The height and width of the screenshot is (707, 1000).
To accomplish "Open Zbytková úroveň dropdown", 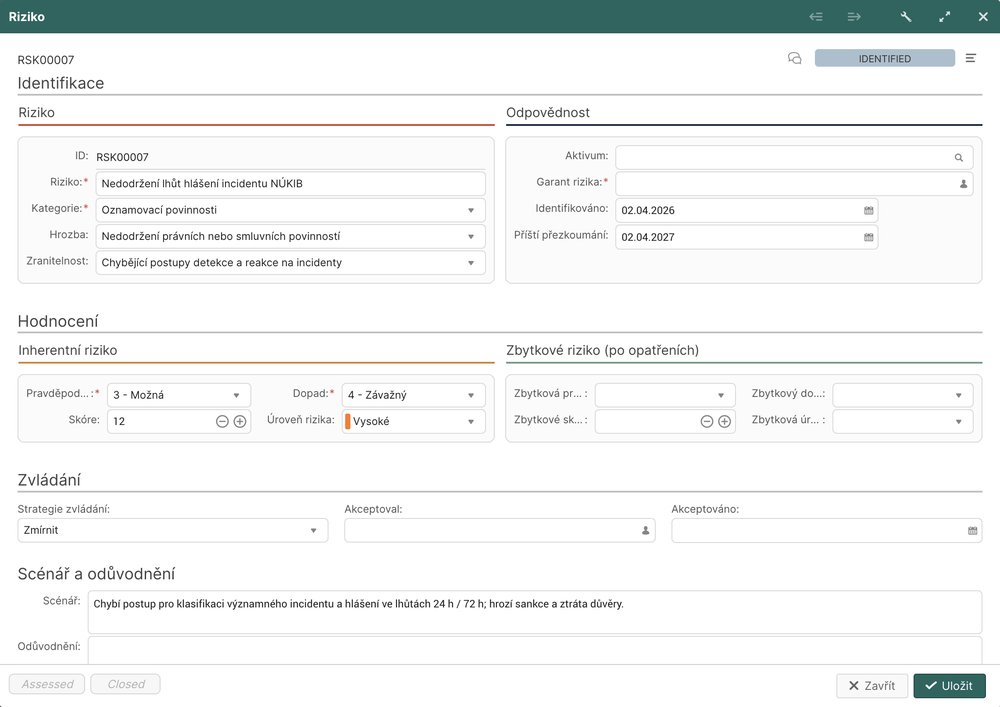I will (x=959, y=421).
